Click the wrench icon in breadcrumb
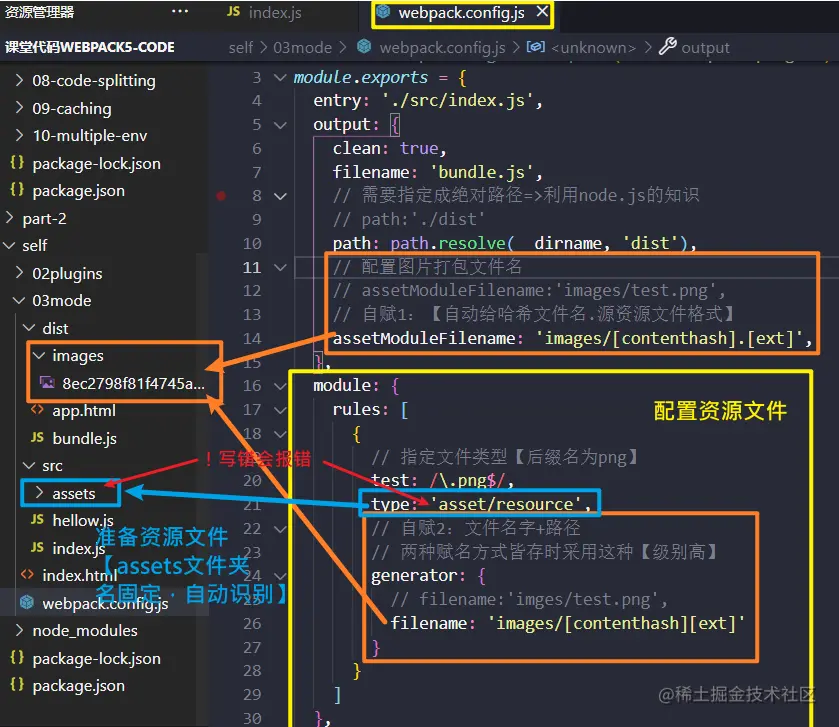 667,47
